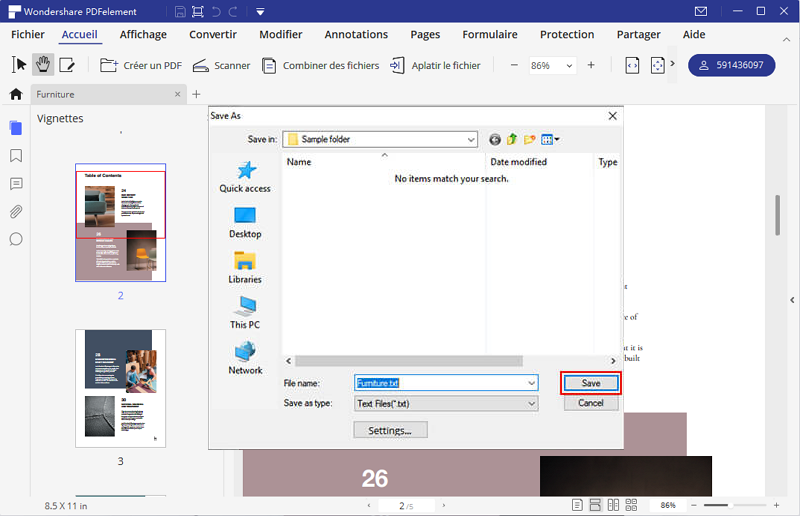Image resolution: width=800 pixels, height=516 pixels.
Task: Click the fit width page icon
Action: [632, 65]
